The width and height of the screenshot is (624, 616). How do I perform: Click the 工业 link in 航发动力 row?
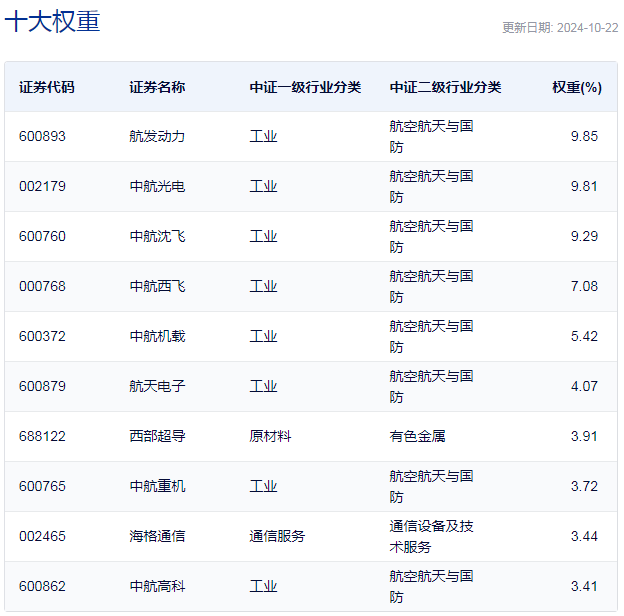coord(263,136)
